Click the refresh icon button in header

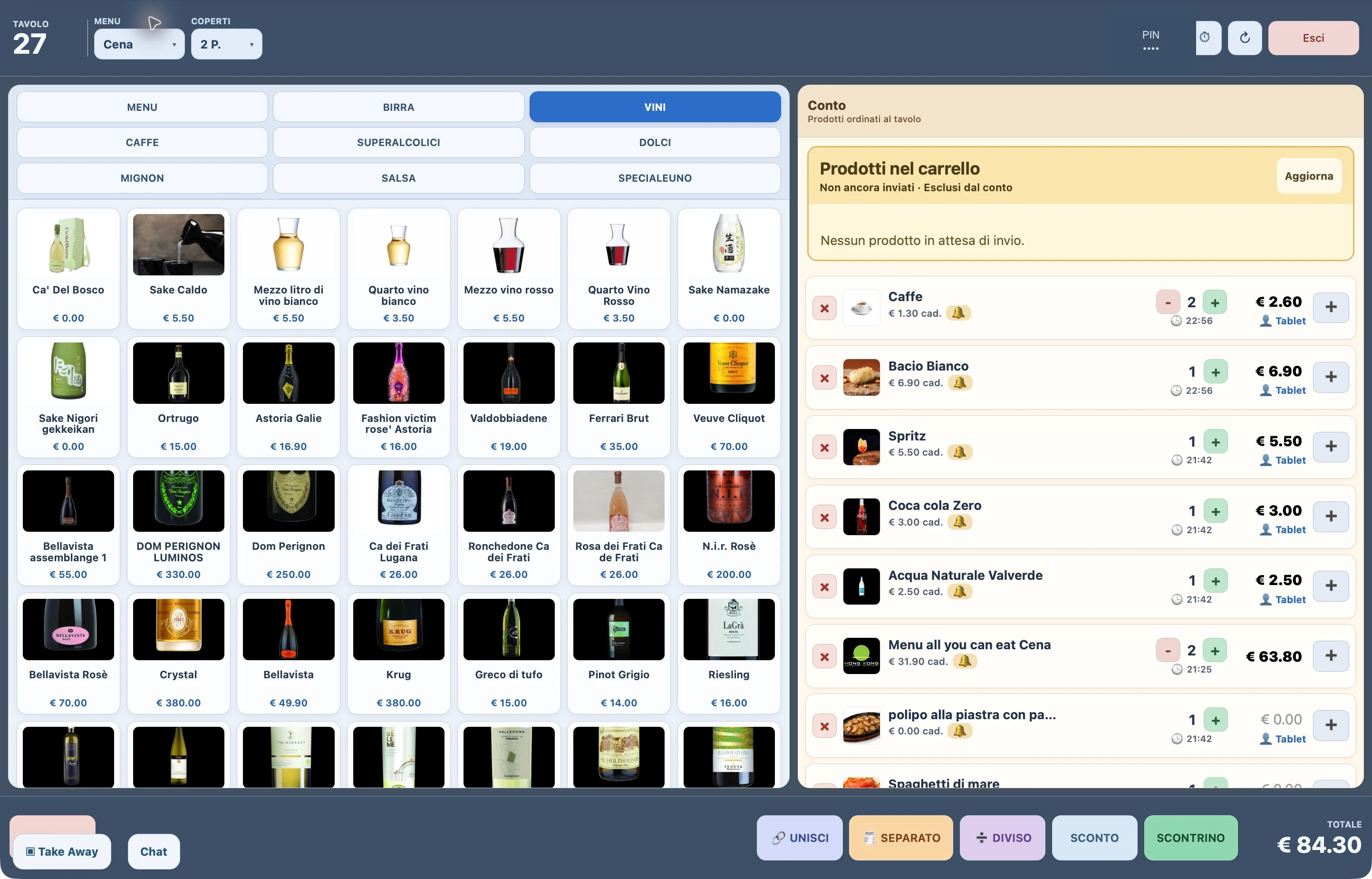pyautogui.click(x=1244, y=38)
